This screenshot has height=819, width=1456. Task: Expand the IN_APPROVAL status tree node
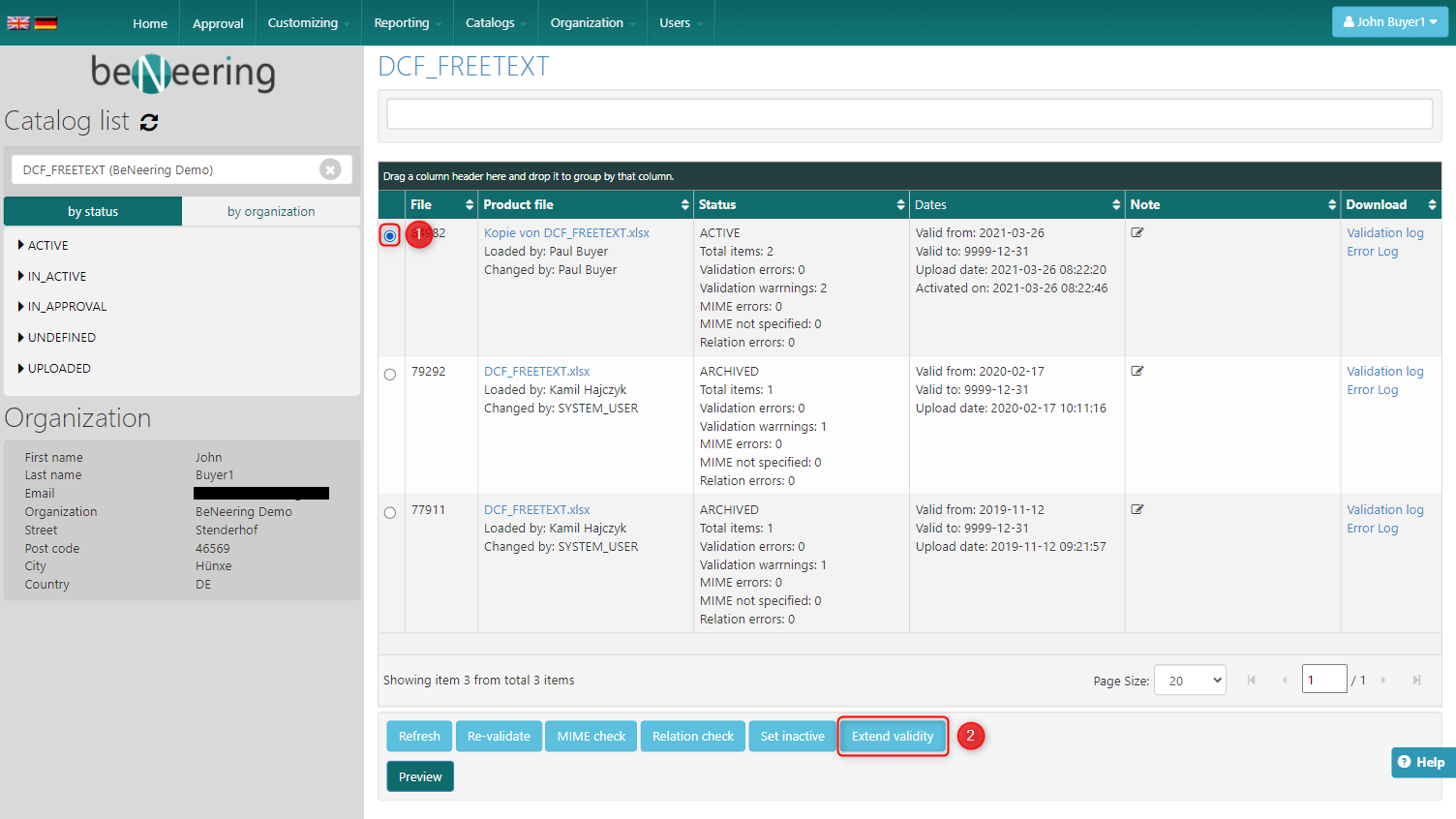coord(21,307)
